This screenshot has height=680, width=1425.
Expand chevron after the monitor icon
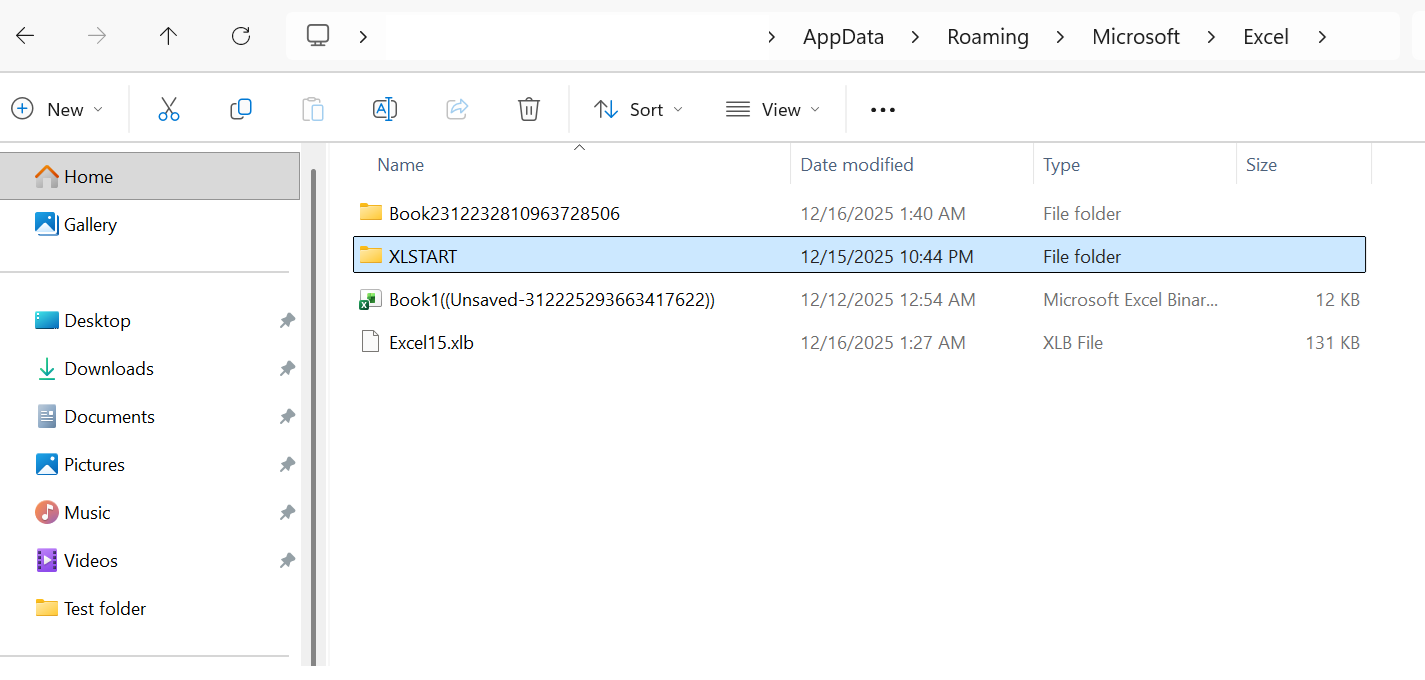coord(363,37)
